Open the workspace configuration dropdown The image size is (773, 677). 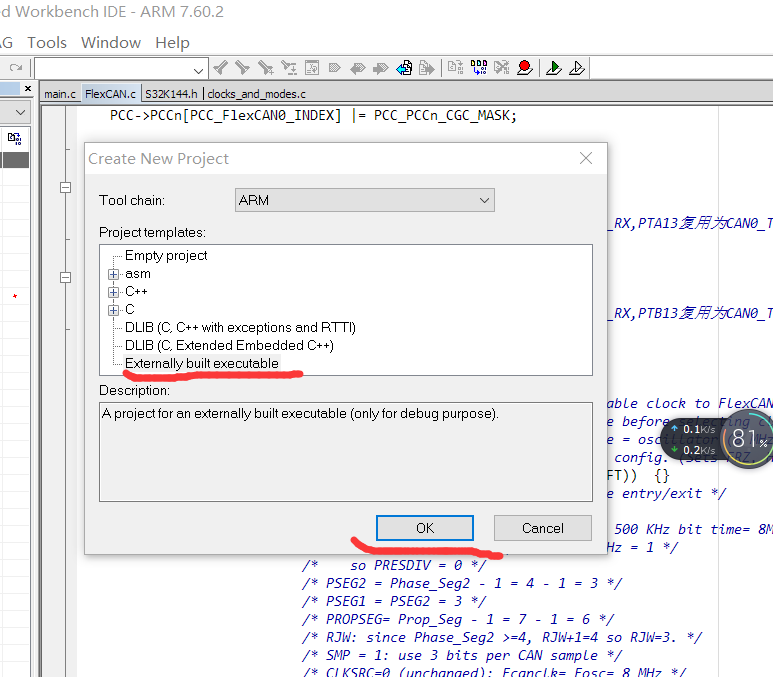coord(20,112)
